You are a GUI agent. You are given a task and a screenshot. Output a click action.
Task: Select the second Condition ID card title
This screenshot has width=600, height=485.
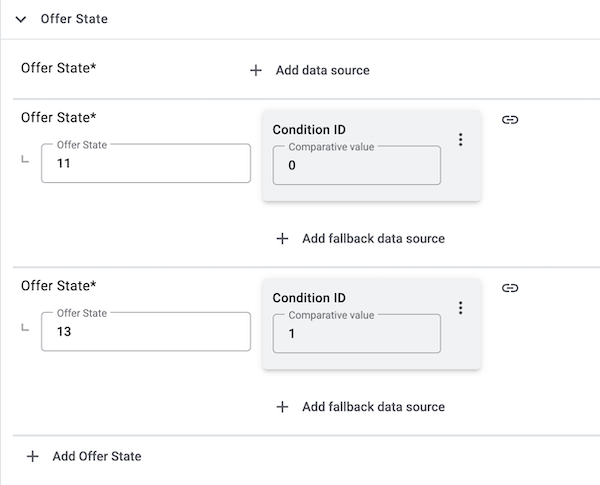pos(309,297)
